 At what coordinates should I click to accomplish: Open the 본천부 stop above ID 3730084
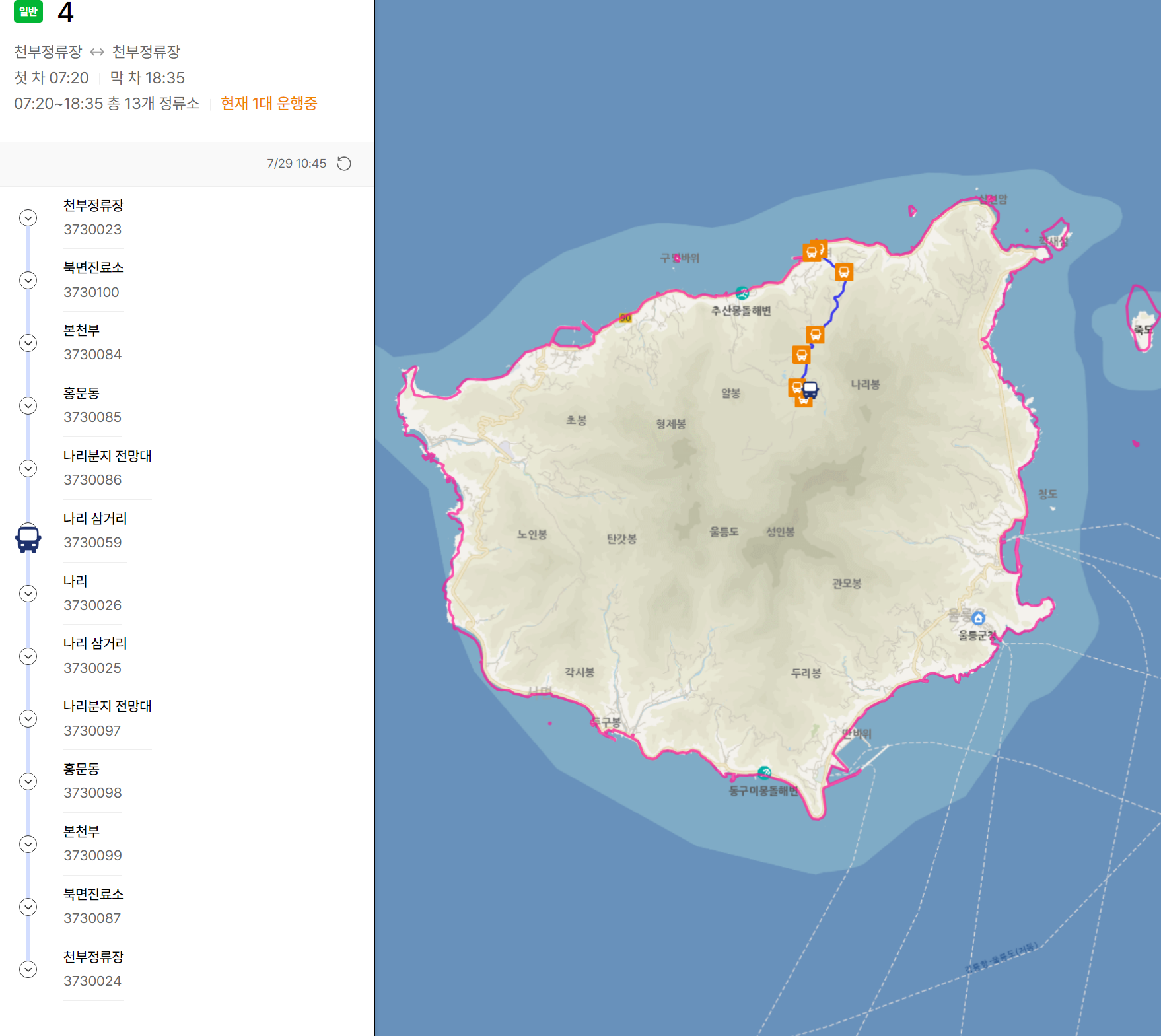pyautogui.click(x=81, y=330)
